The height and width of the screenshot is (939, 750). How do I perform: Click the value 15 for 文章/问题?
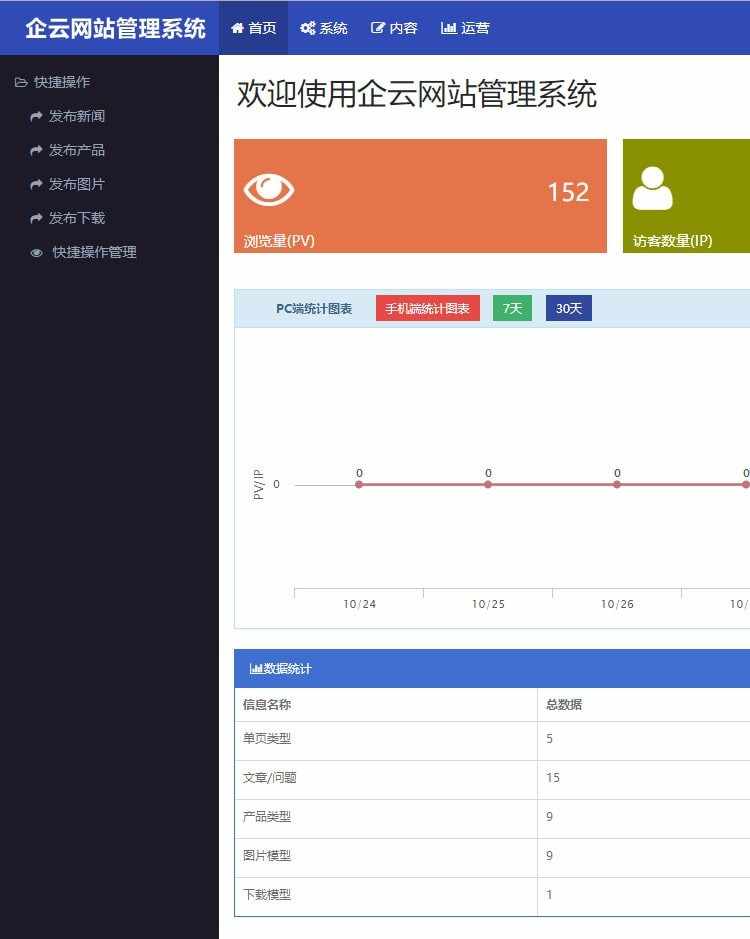(552, 778)
